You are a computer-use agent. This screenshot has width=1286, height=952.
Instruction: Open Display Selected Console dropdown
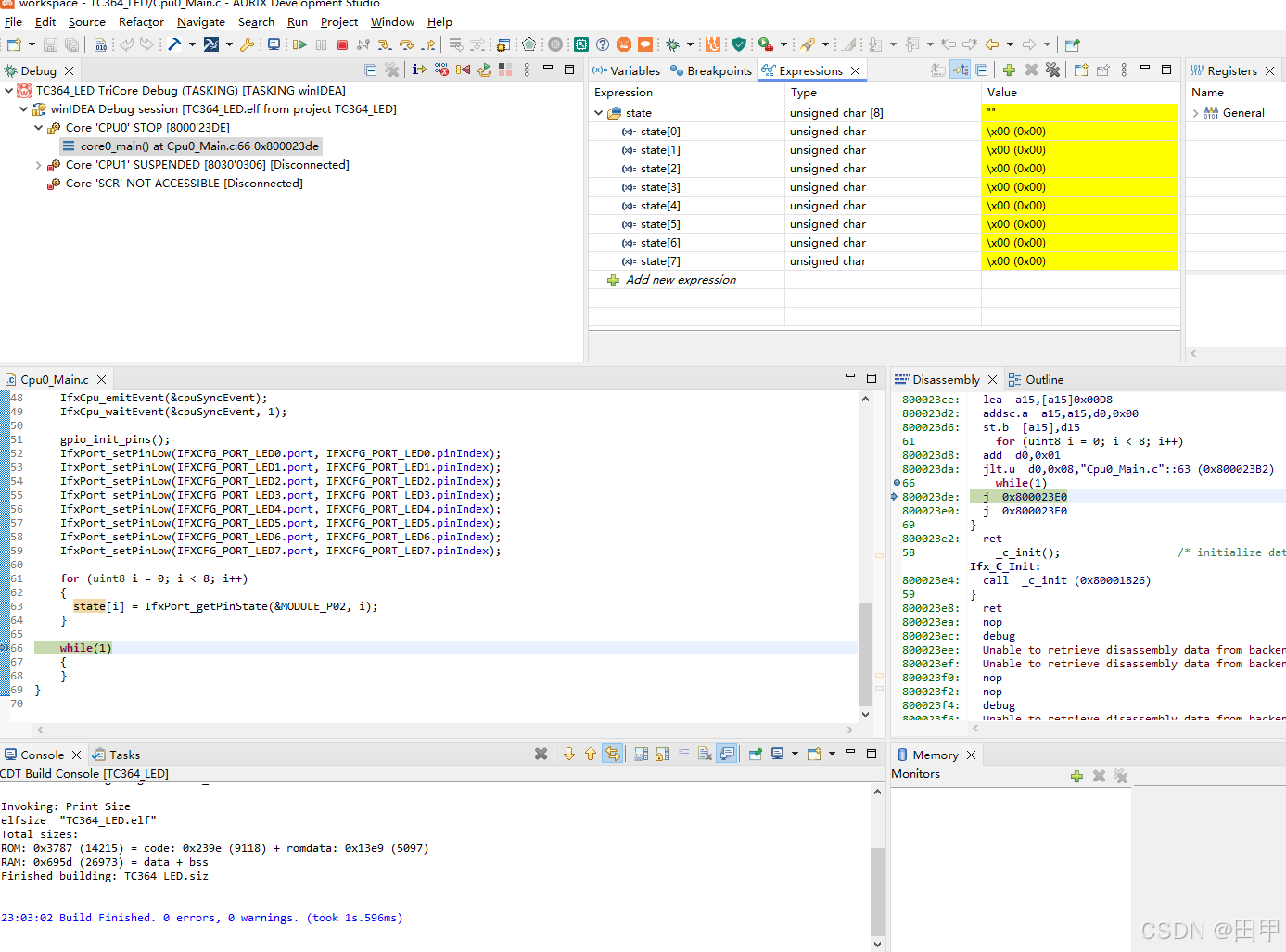click(x=795, y=755)
